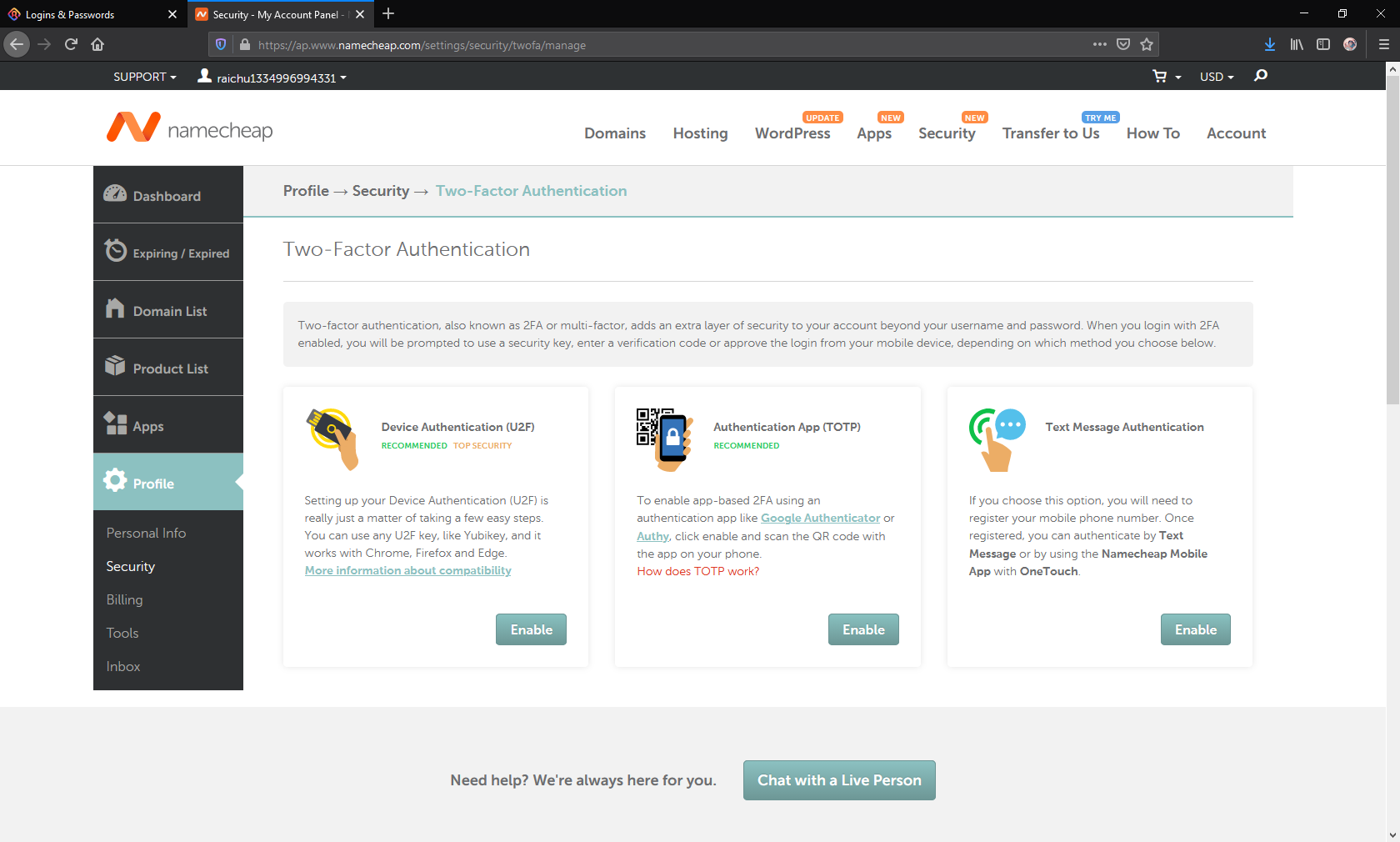Open the tracking protection shield icon
Image resolution: width=1400 pixels, height=842 pixels.
coord(221,44)
